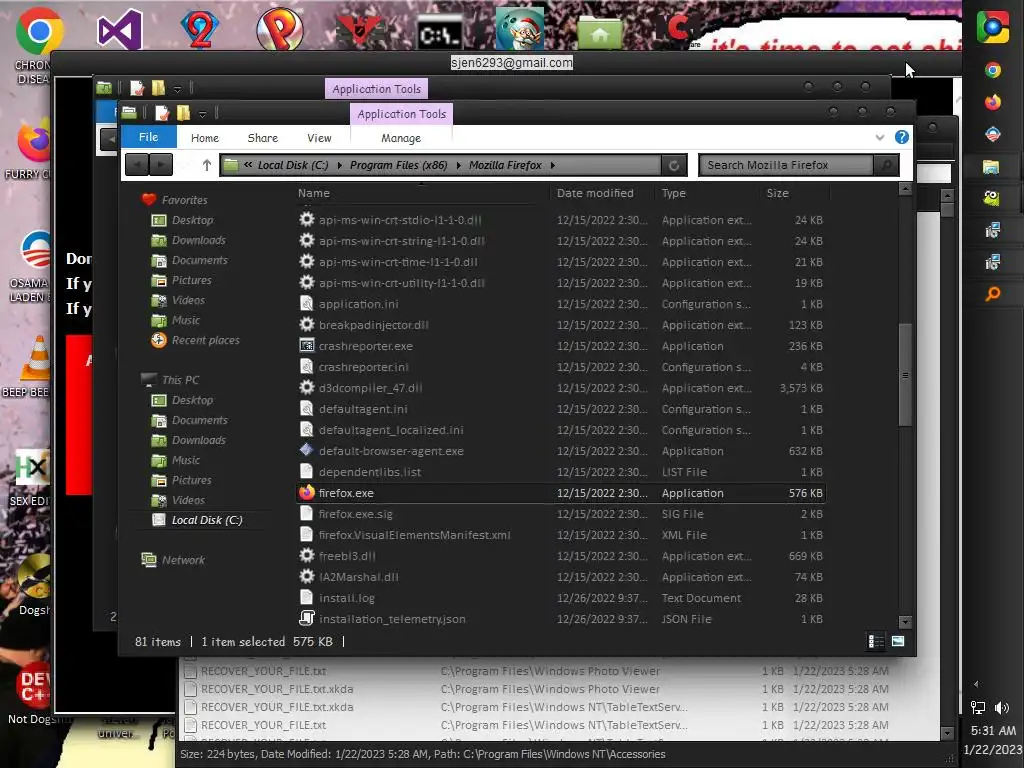Switch to details view layout button
The image size is (1024, 768).
coord(875,641)
